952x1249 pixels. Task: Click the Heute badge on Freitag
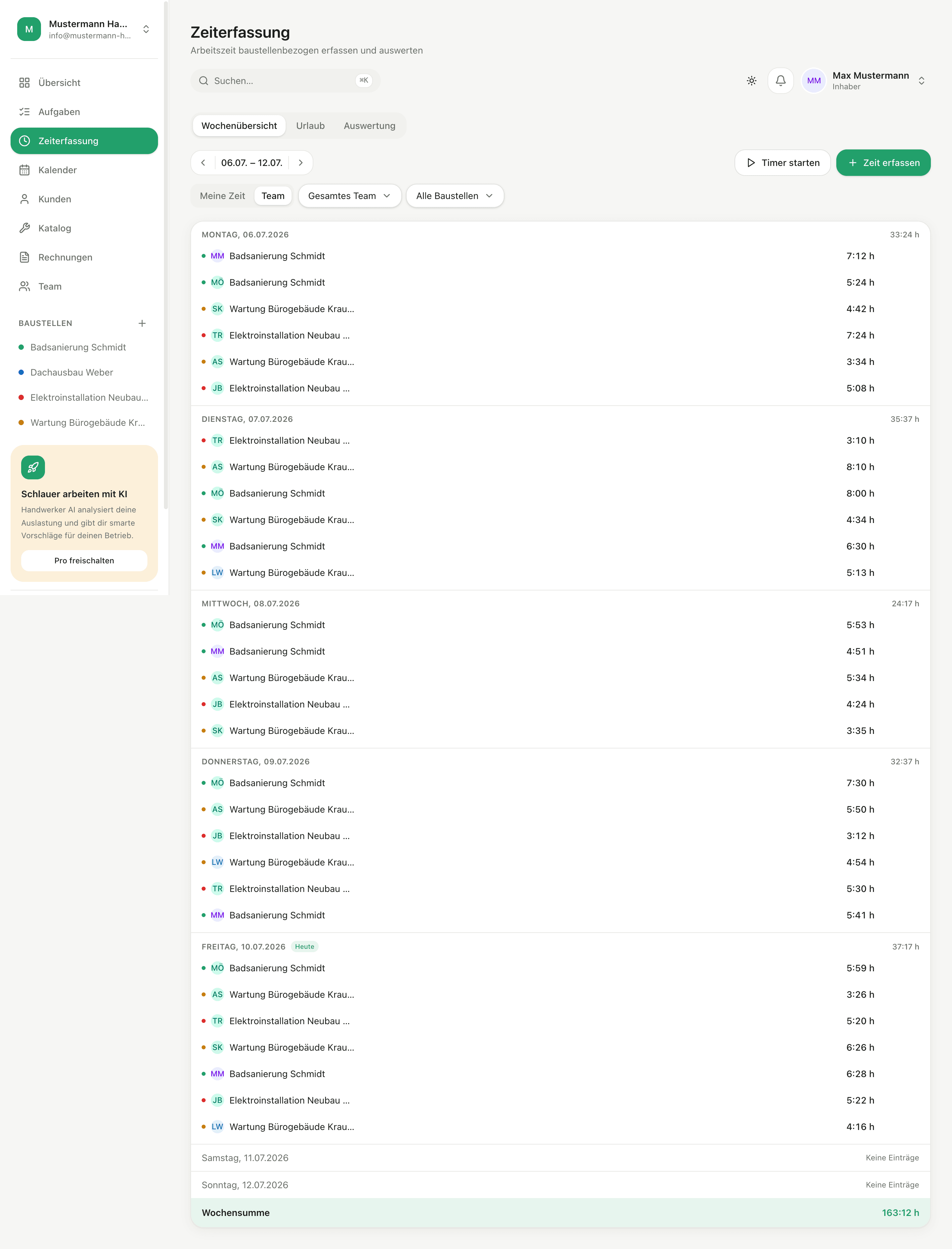click(x=304, y=947)
